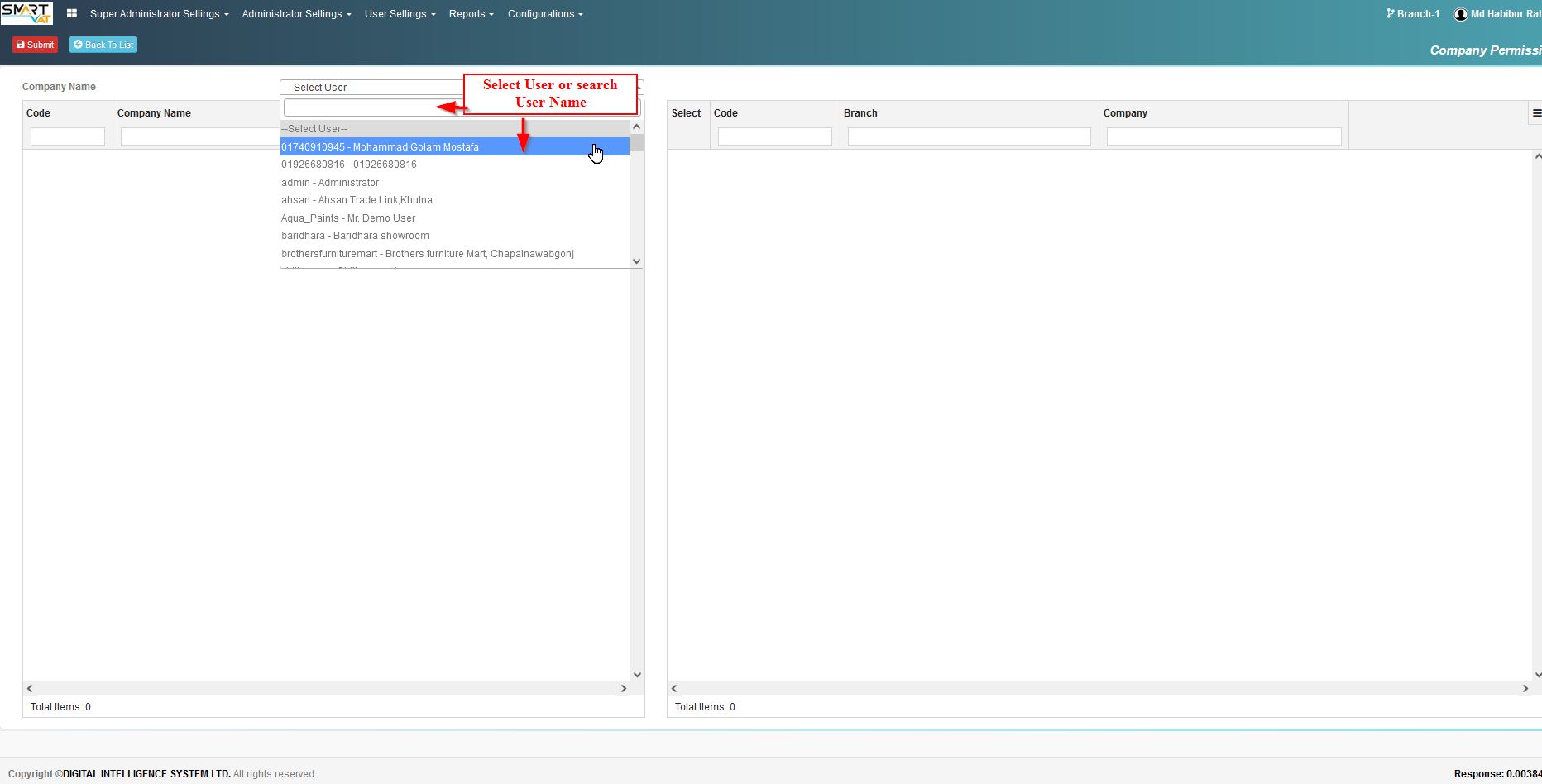The image size is (1542, 784).
Task: Open the Configurations menu
Action: point(545,14)
